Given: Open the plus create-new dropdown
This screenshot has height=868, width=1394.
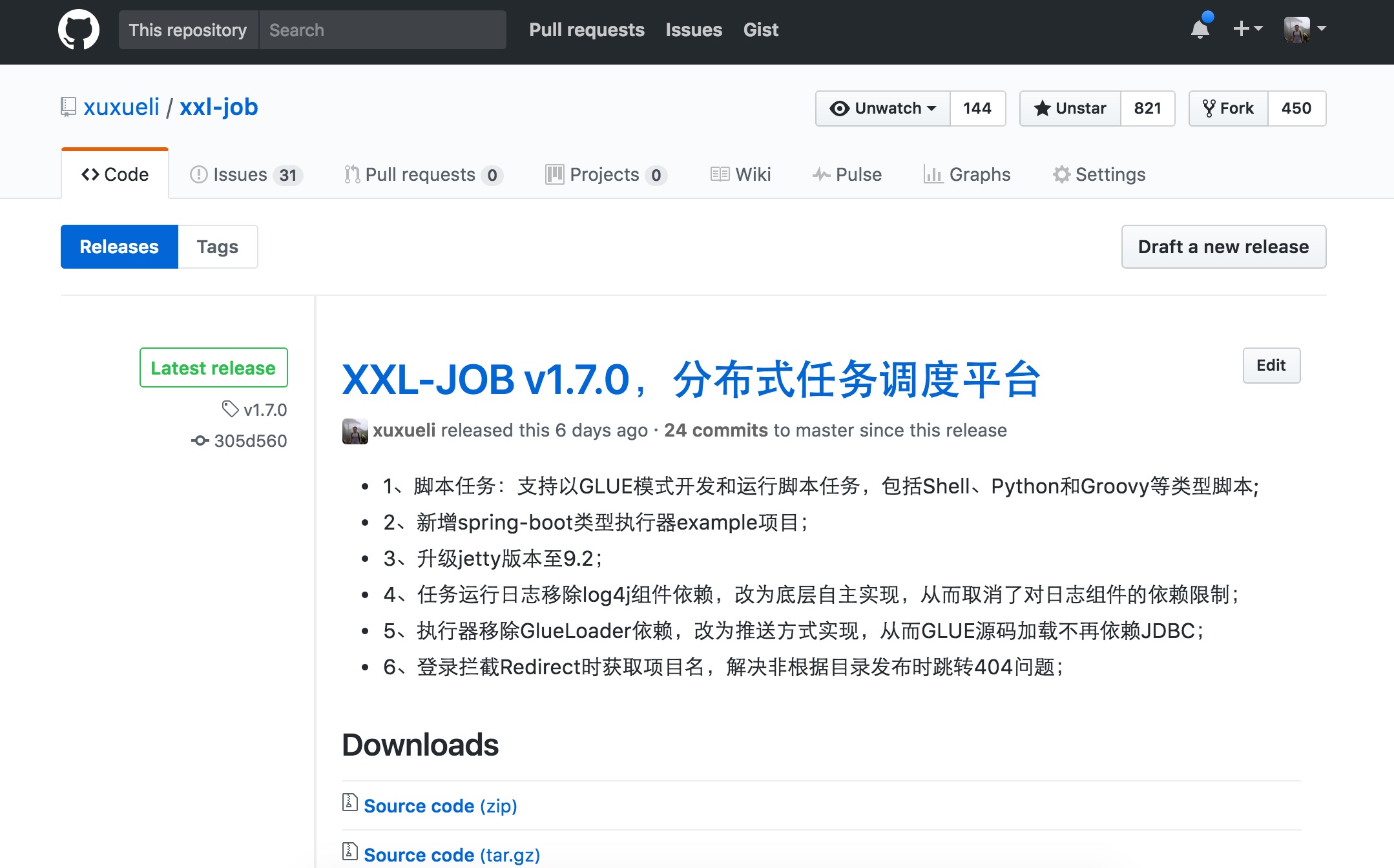Looking at the screenshot, I should (1247, 29).
